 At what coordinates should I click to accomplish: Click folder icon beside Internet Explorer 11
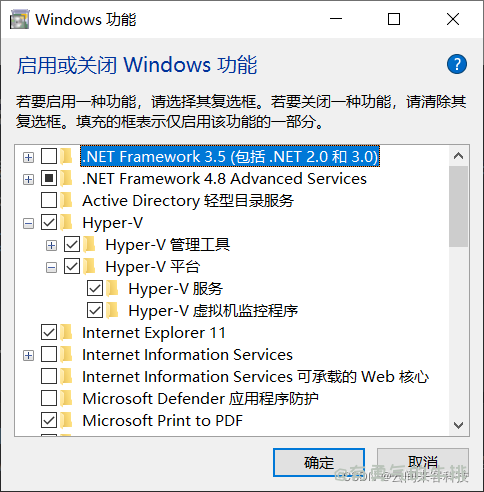(x=66, y=333)
